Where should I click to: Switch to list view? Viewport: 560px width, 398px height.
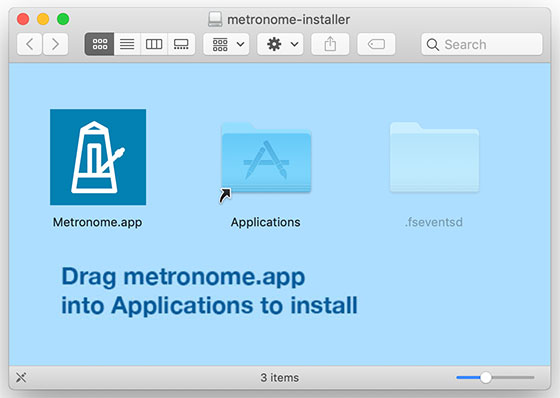tap(127, 44)
